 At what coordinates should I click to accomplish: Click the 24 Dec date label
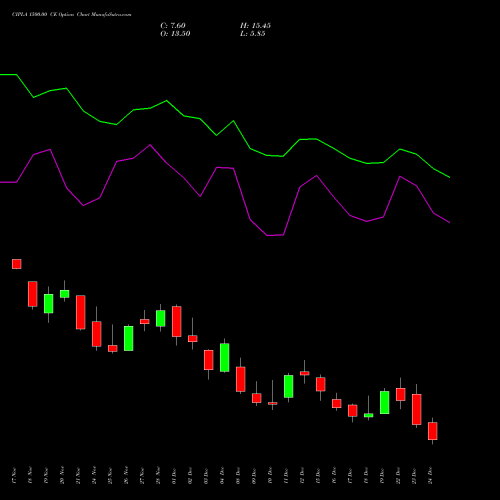pyautogui.click(x=430, y=476)
